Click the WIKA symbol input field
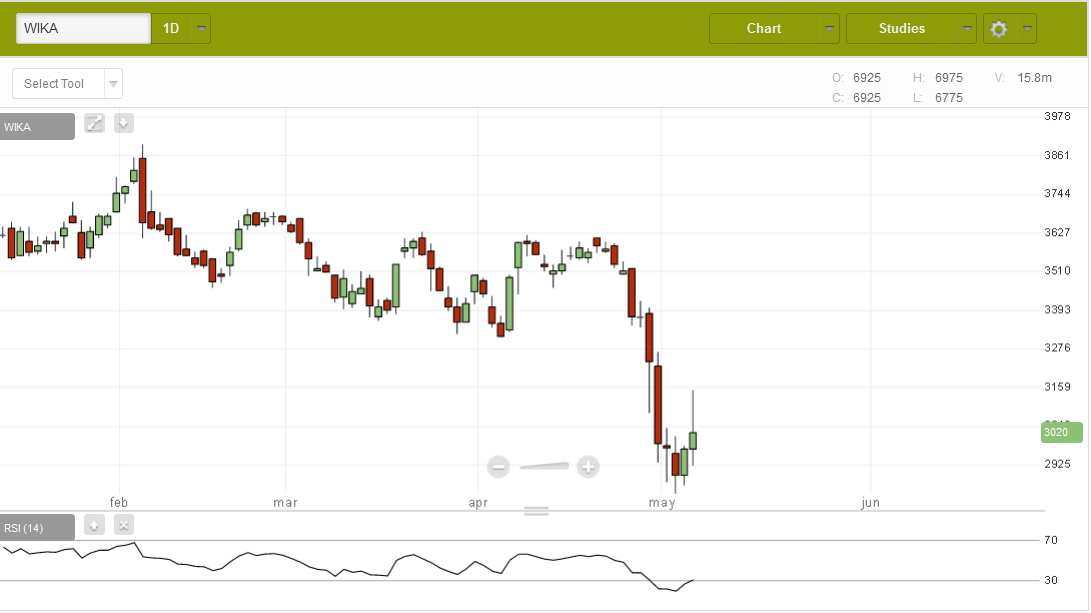Image resolution: width=1091 pixels, height=613 pixels. click(x=83, y=29)
